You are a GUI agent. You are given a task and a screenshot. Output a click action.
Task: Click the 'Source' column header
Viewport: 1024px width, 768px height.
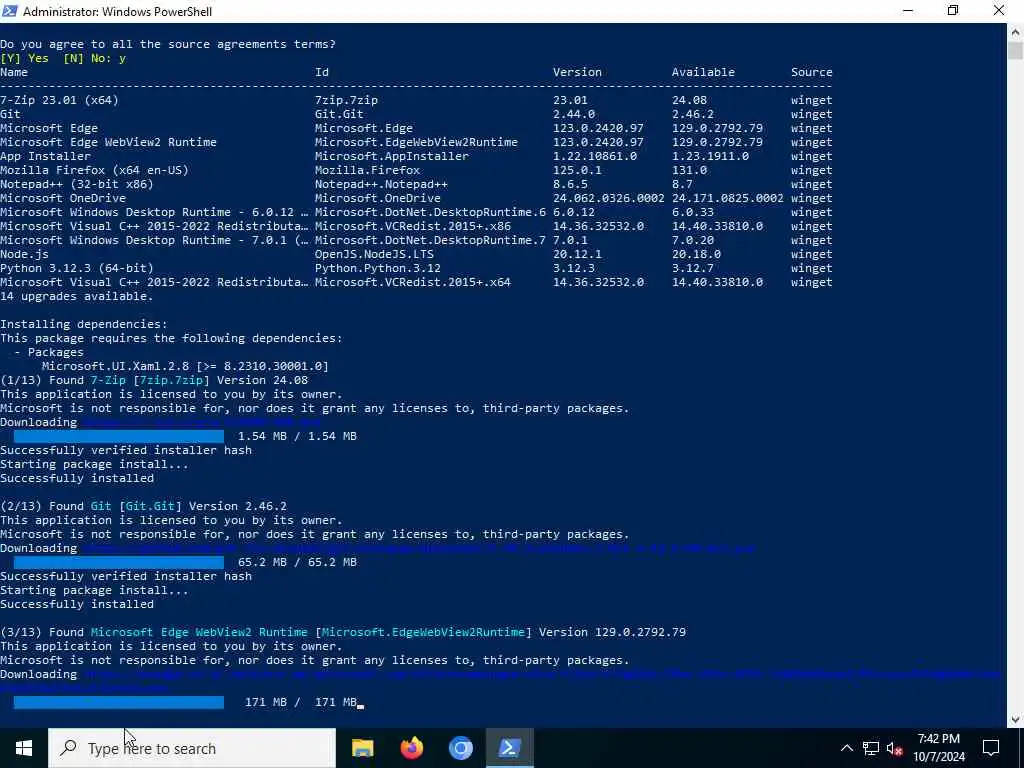coord(812,72)
